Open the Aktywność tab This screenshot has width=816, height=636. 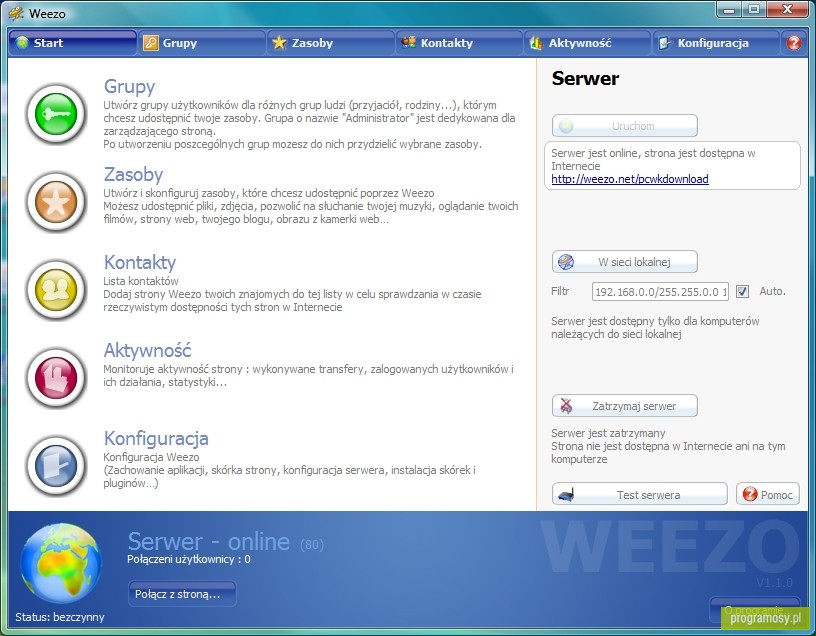click(x=588, y=43)
